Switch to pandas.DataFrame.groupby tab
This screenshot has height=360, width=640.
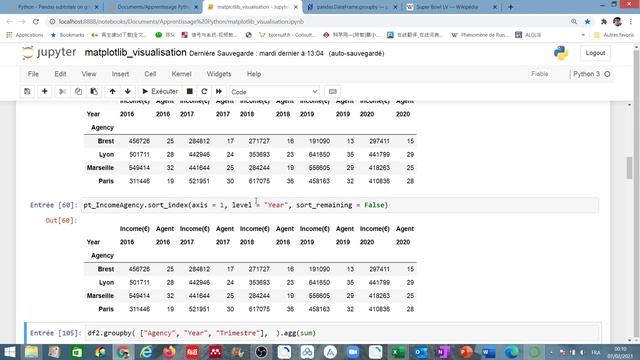(x=352, y=7)
